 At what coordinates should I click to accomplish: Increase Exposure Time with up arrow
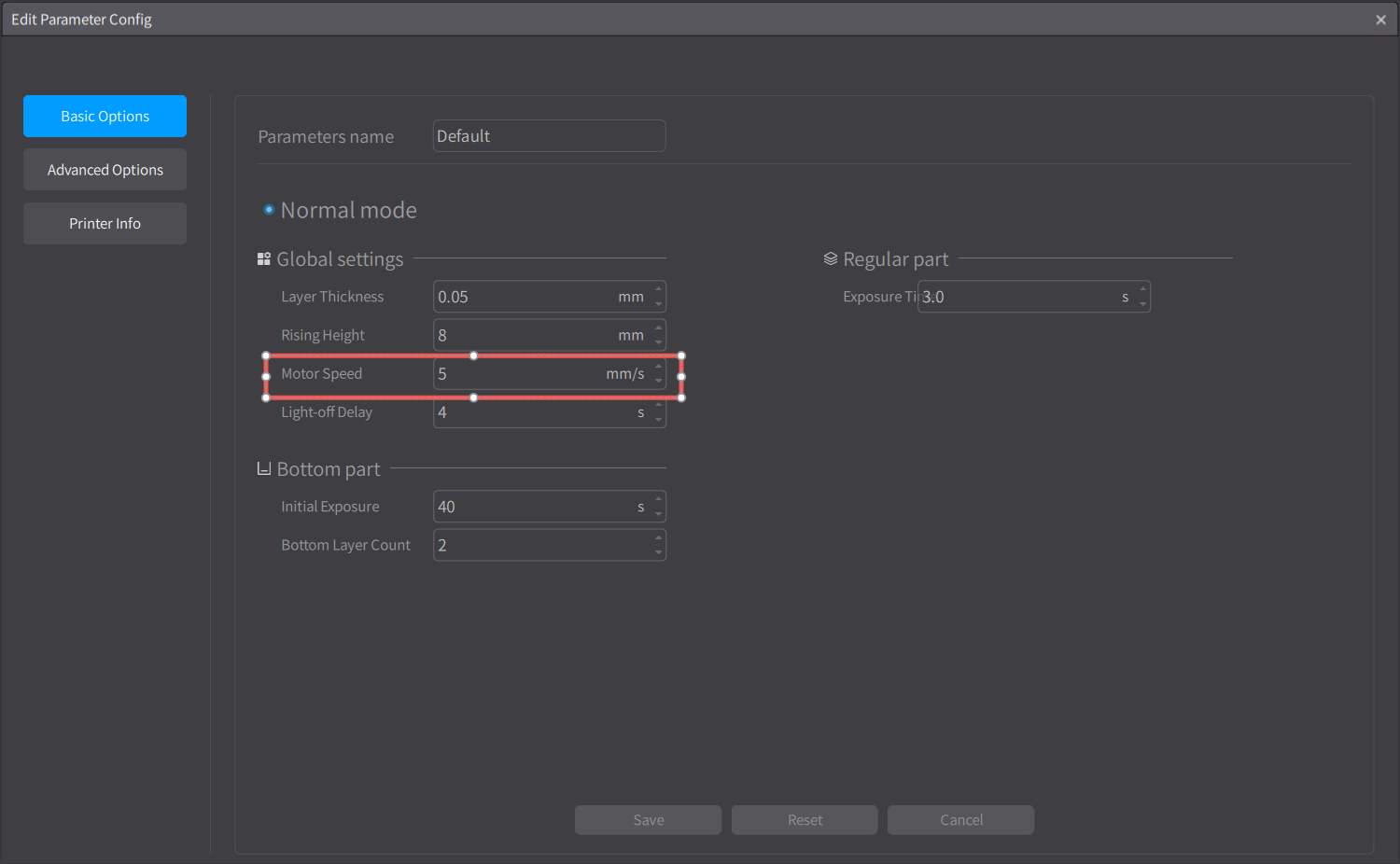point(1143,289)
